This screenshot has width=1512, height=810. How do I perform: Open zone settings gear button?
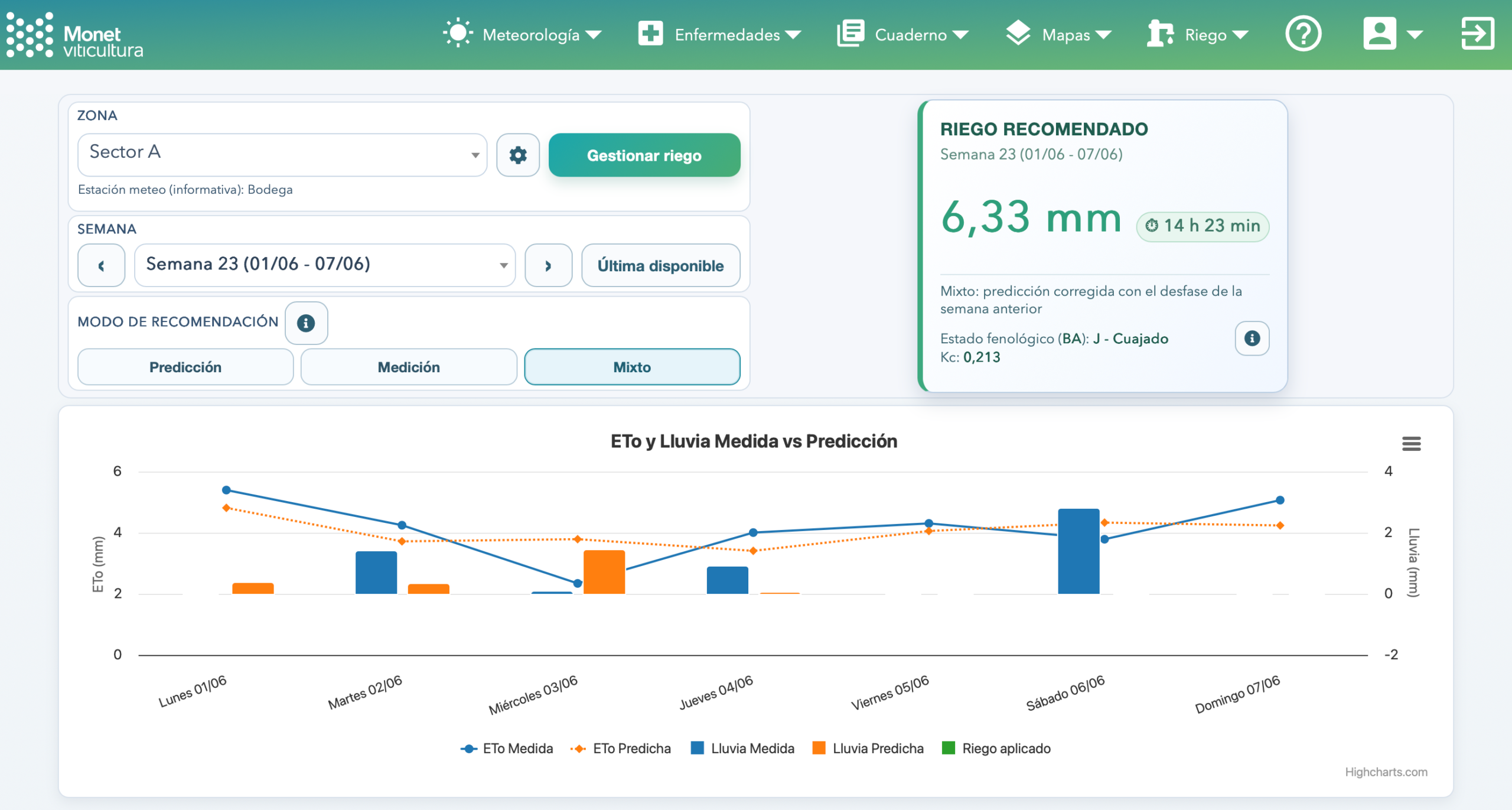point(518,155)
